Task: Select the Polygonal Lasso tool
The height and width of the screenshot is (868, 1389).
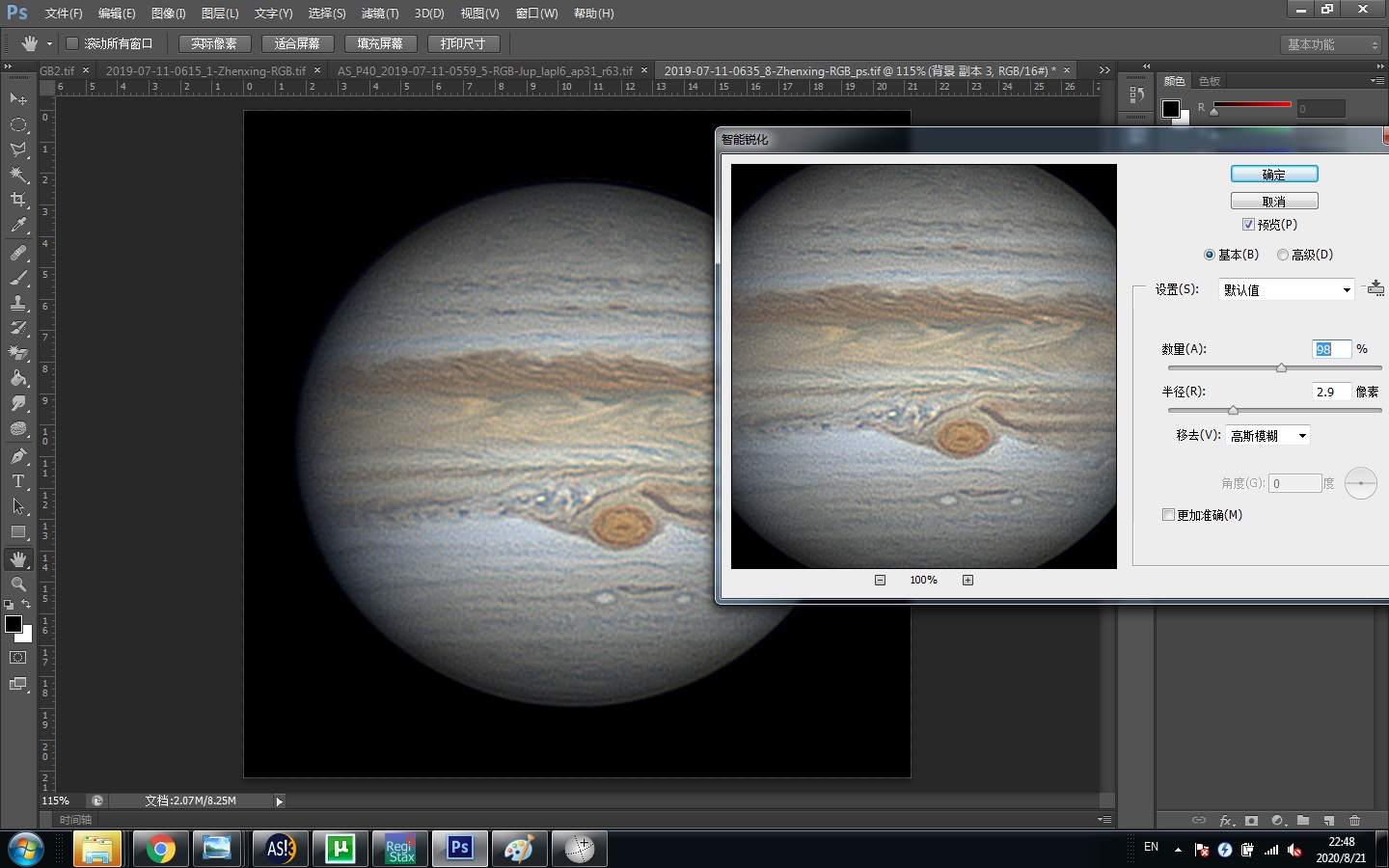Action: coord(18,149)
